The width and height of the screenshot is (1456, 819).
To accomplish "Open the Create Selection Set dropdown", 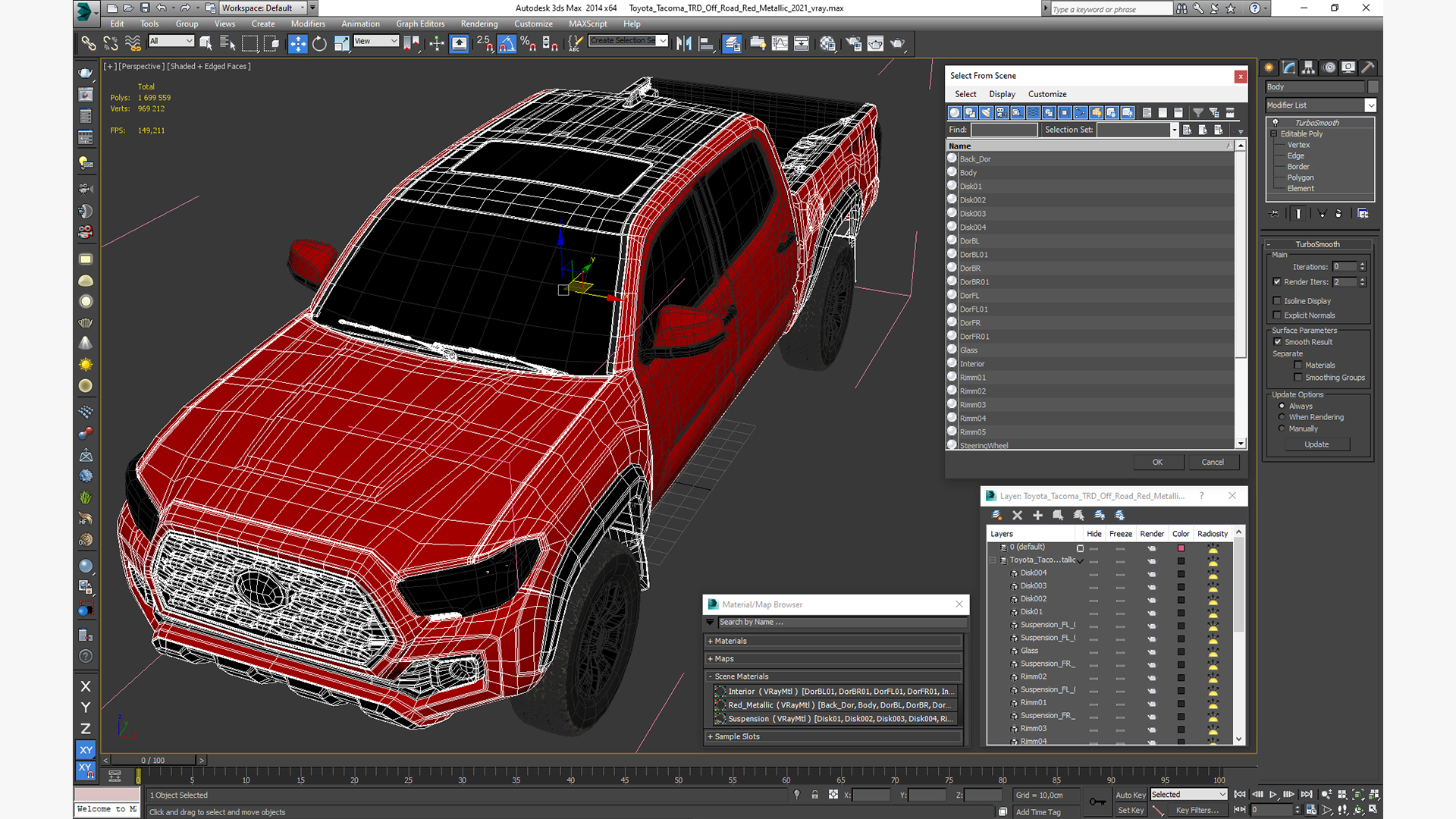I will click(629, 41).
